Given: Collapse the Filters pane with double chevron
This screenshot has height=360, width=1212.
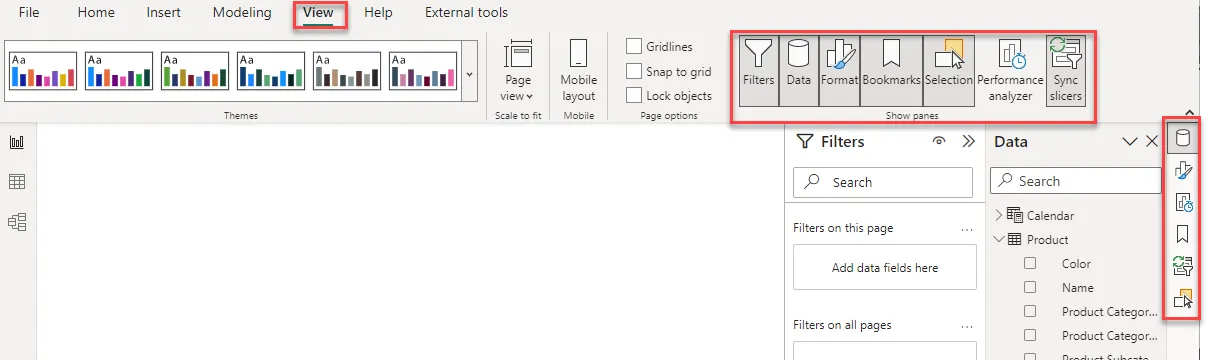Looking at the screenshot, I should (x=968, y=142).
